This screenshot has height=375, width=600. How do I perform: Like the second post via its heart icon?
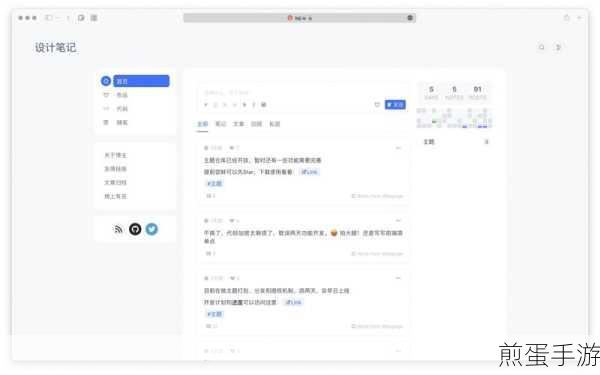point(232,220)
